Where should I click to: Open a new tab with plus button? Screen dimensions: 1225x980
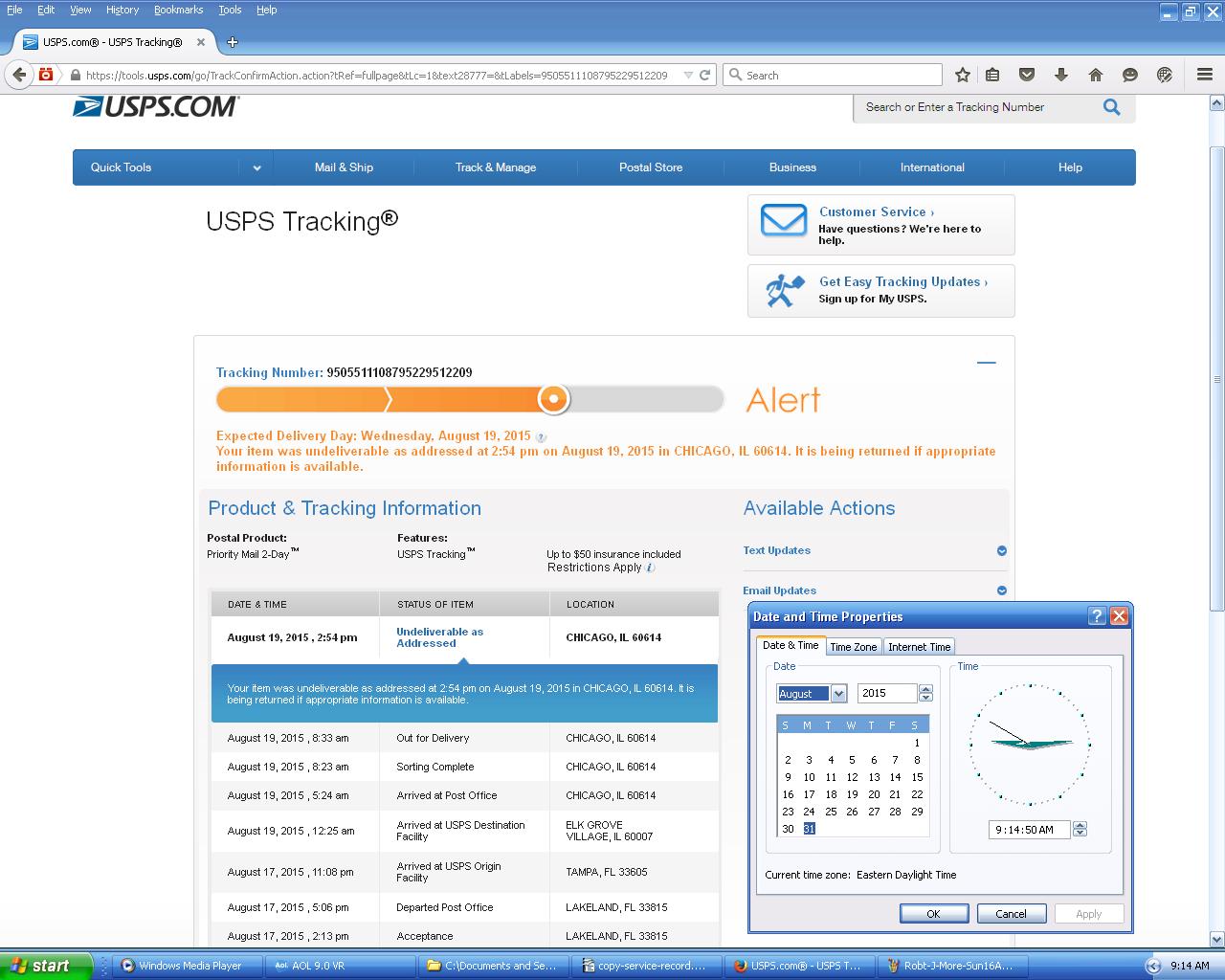pos(232,42)
